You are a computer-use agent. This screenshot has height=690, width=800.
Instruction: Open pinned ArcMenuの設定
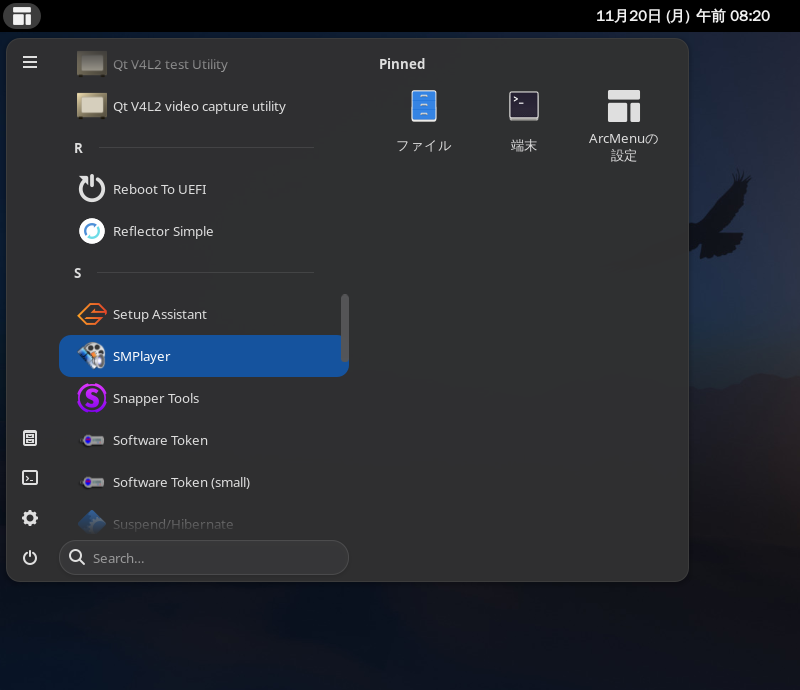pos(623,125)
